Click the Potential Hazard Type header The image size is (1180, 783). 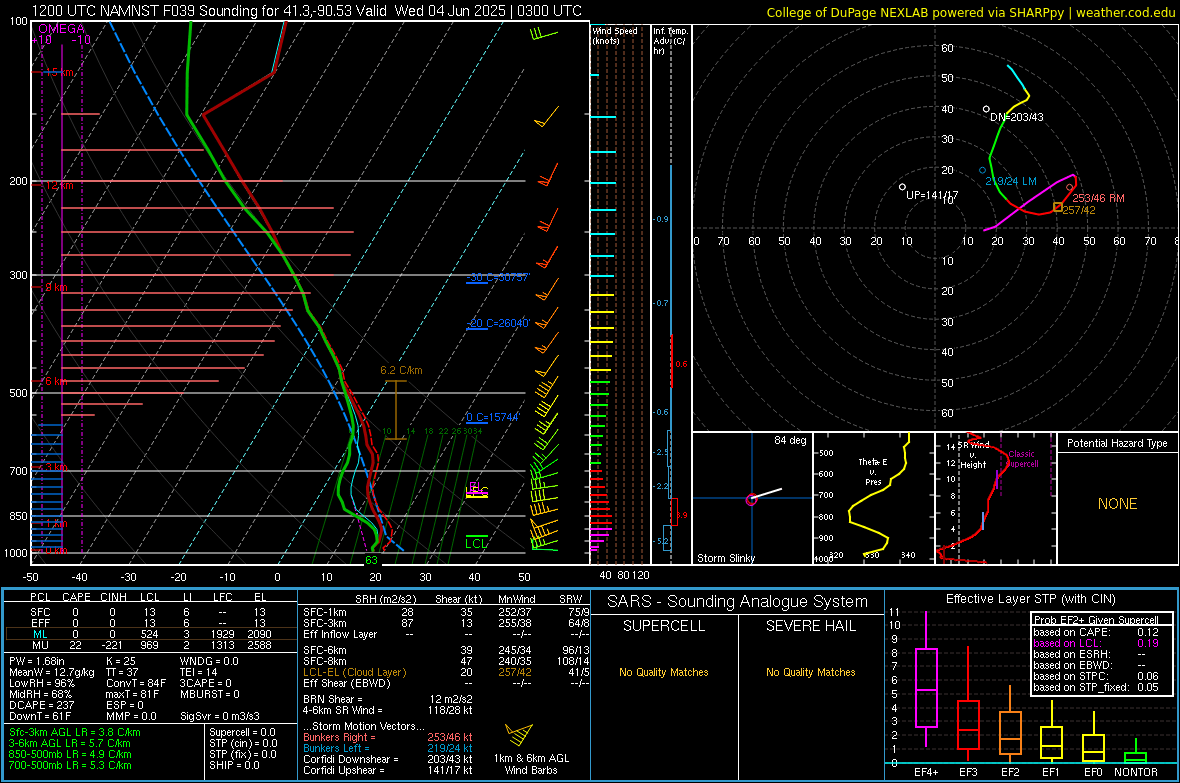click(1117, 443)
